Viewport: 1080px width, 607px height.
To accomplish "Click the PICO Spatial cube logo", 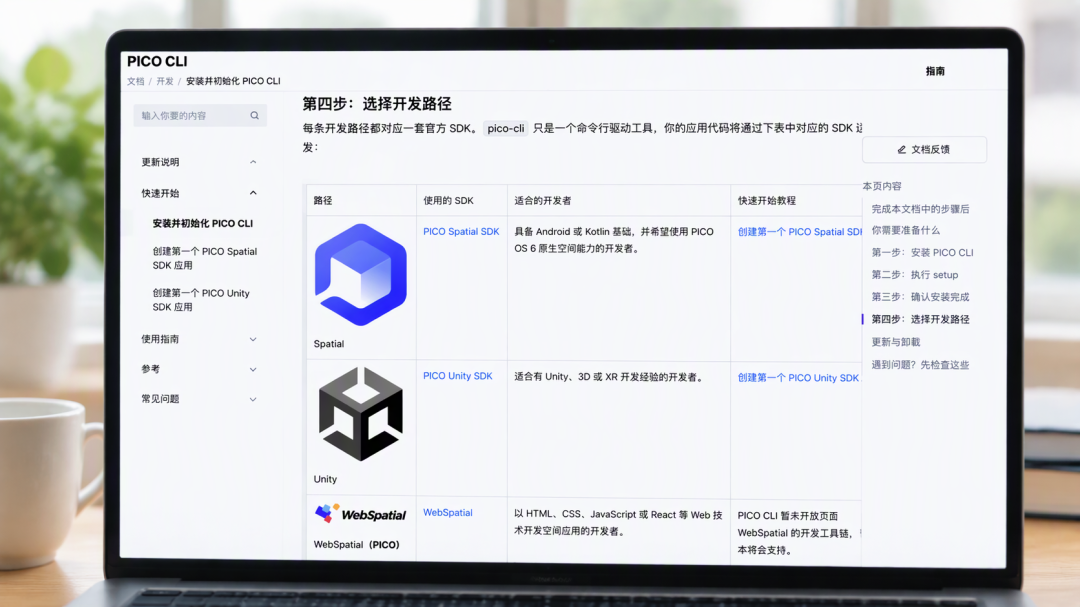I will point(360,274).
